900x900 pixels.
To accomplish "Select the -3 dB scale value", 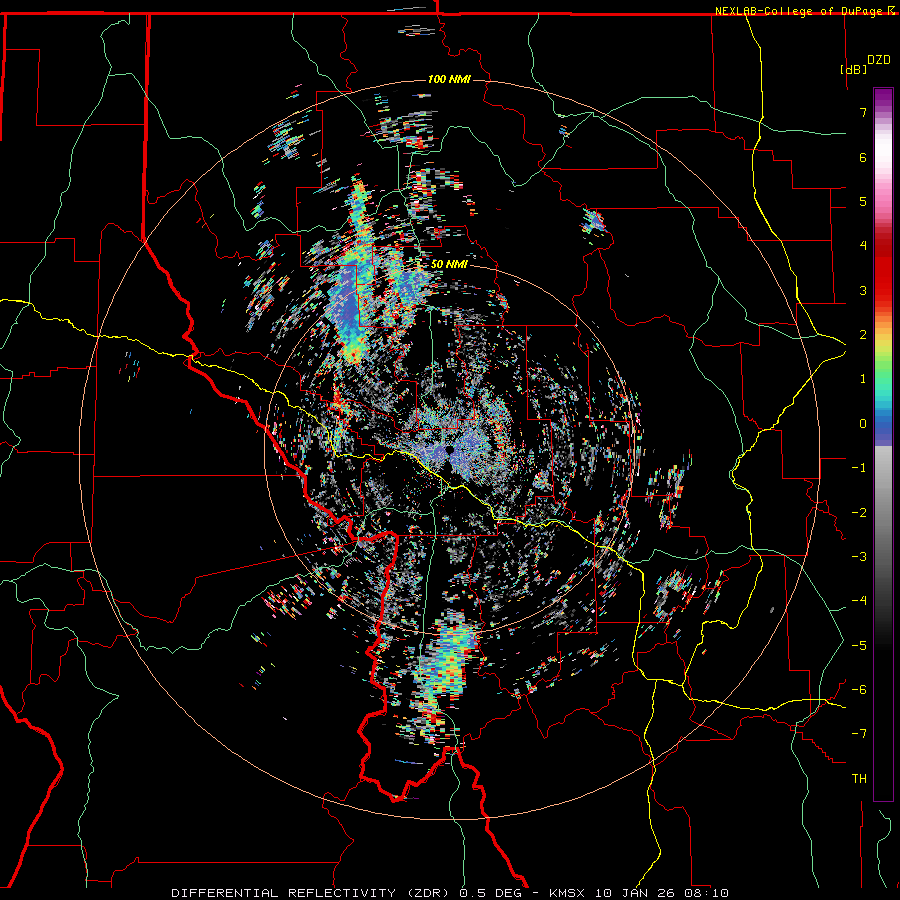I will point(859,557).
